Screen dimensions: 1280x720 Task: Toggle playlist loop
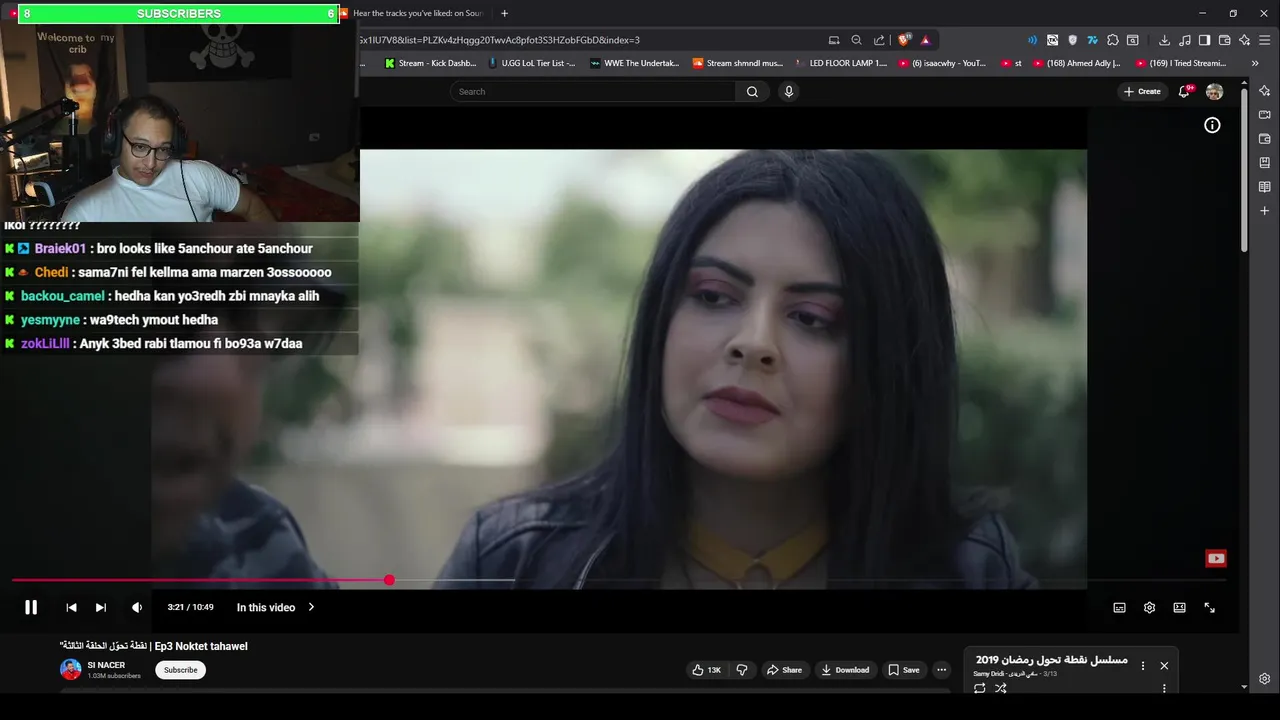click(979, 688)
